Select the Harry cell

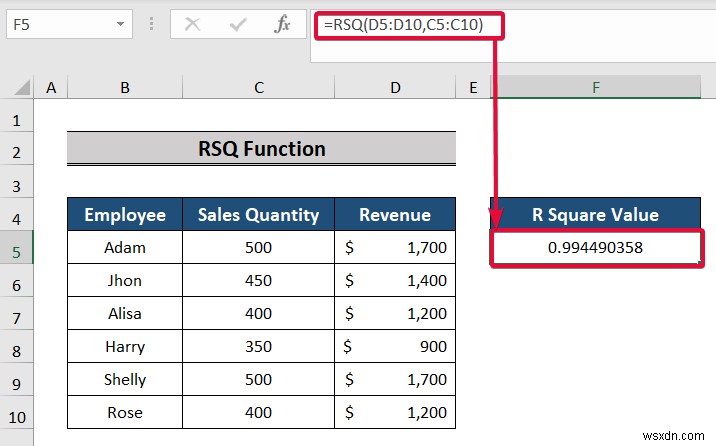pyautogui.click(x=125, y=346)
